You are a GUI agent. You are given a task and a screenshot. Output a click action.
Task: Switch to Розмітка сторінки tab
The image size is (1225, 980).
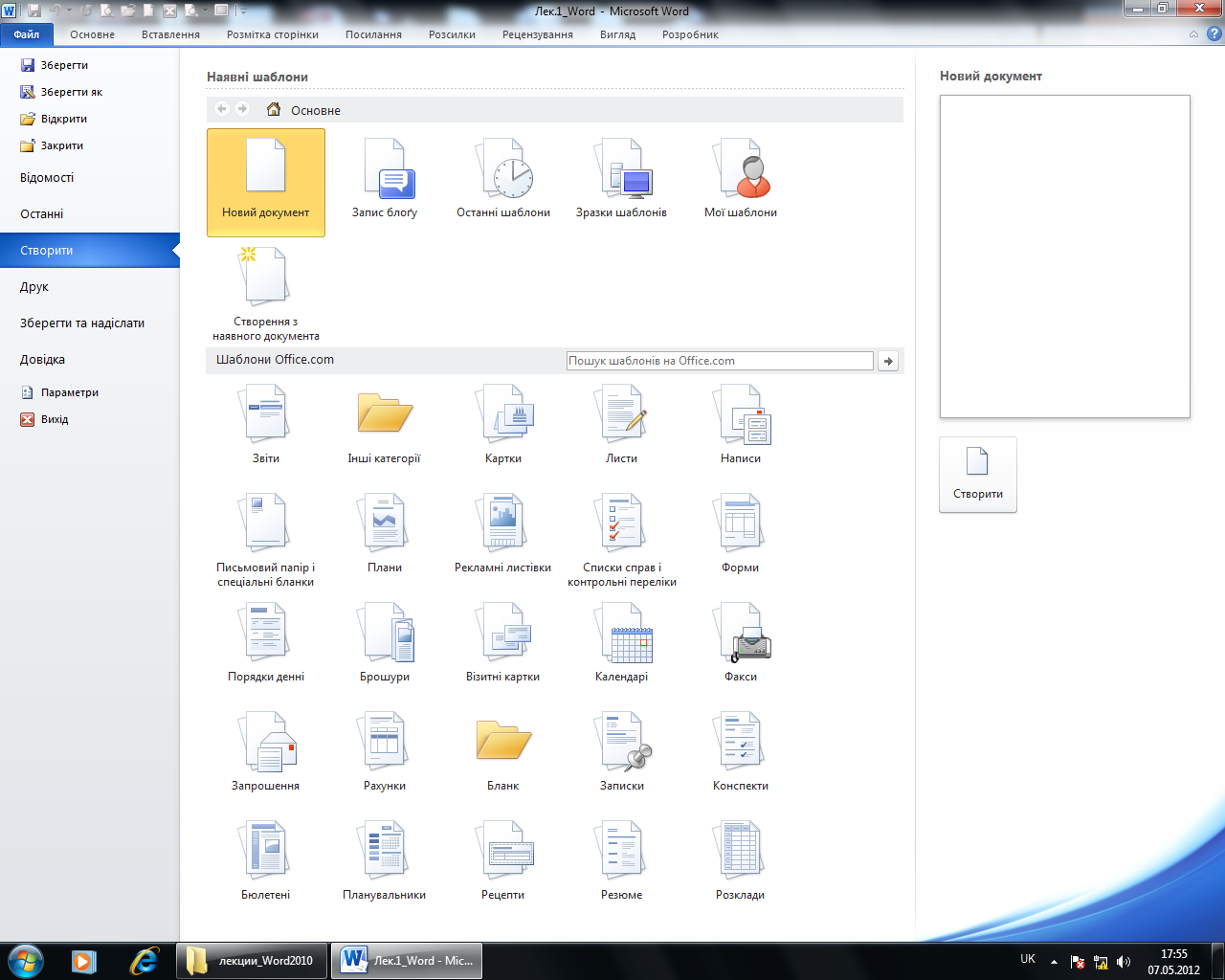(x=273, y=34)
